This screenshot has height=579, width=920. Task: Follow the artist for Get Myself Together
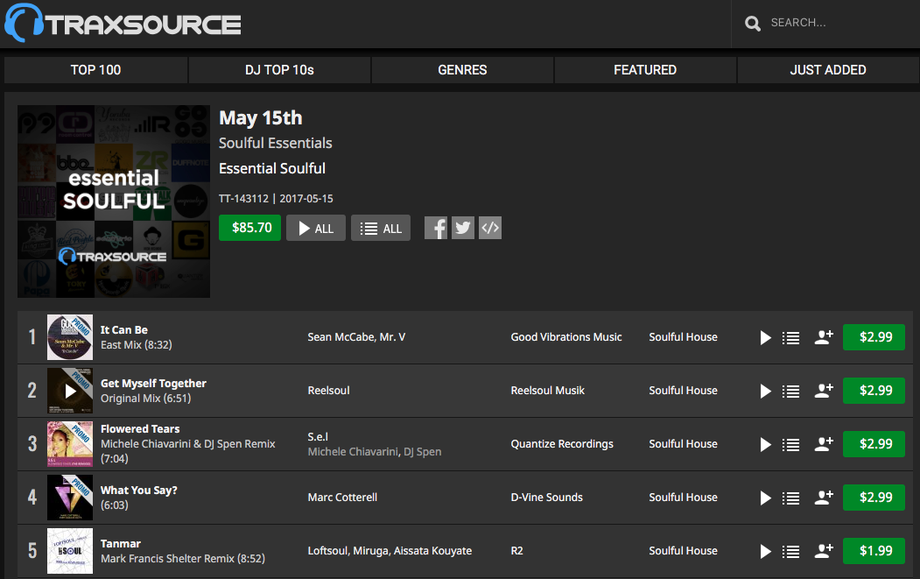(x=824, y=391)
